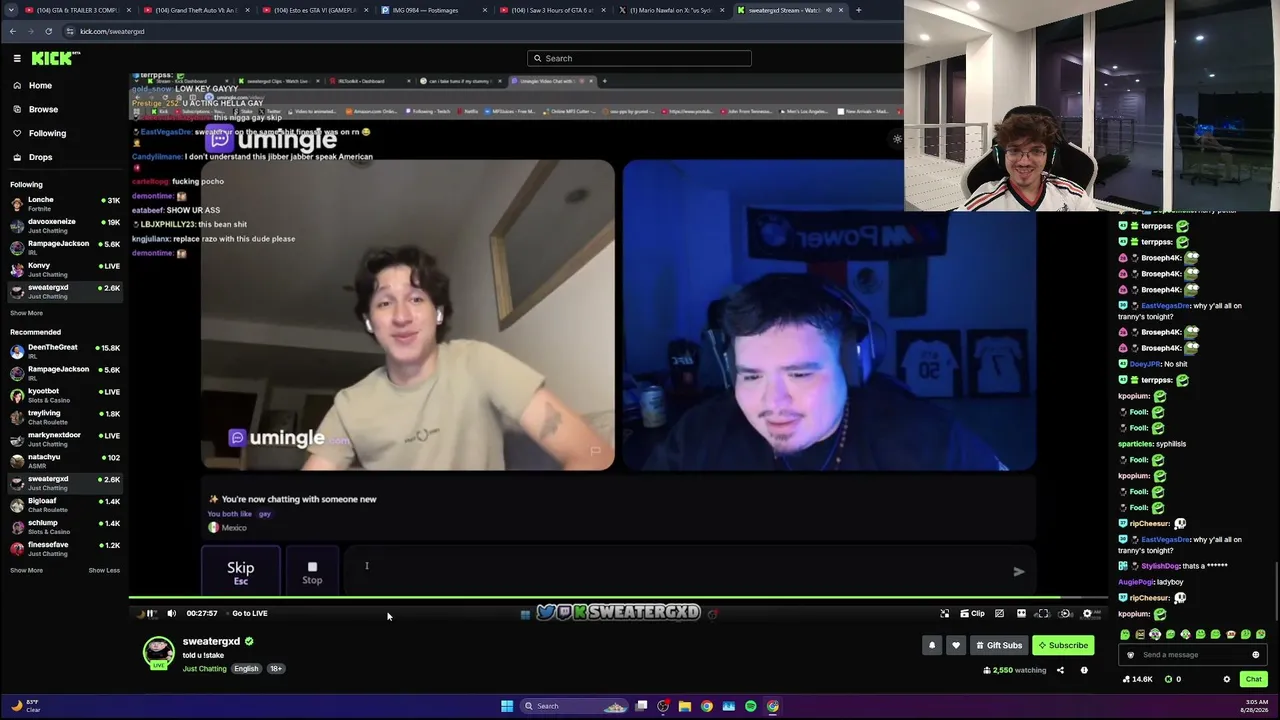Click the English language tag
1280x720 pixels.
click(x=246, y=668)
